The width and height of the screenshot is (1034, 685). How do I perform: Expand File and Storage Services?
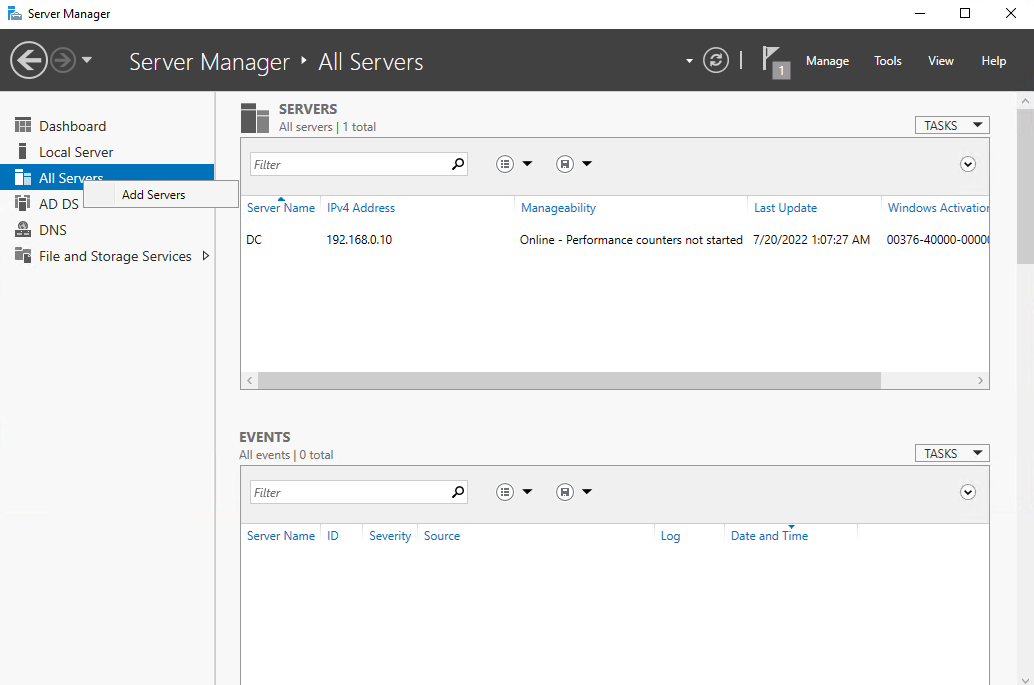[205, 256]
